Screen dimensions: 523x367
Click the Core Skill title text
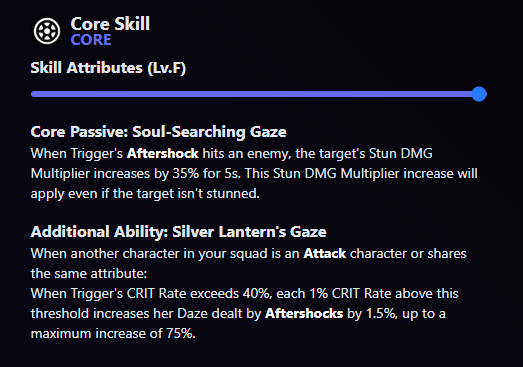click(110, 24)
